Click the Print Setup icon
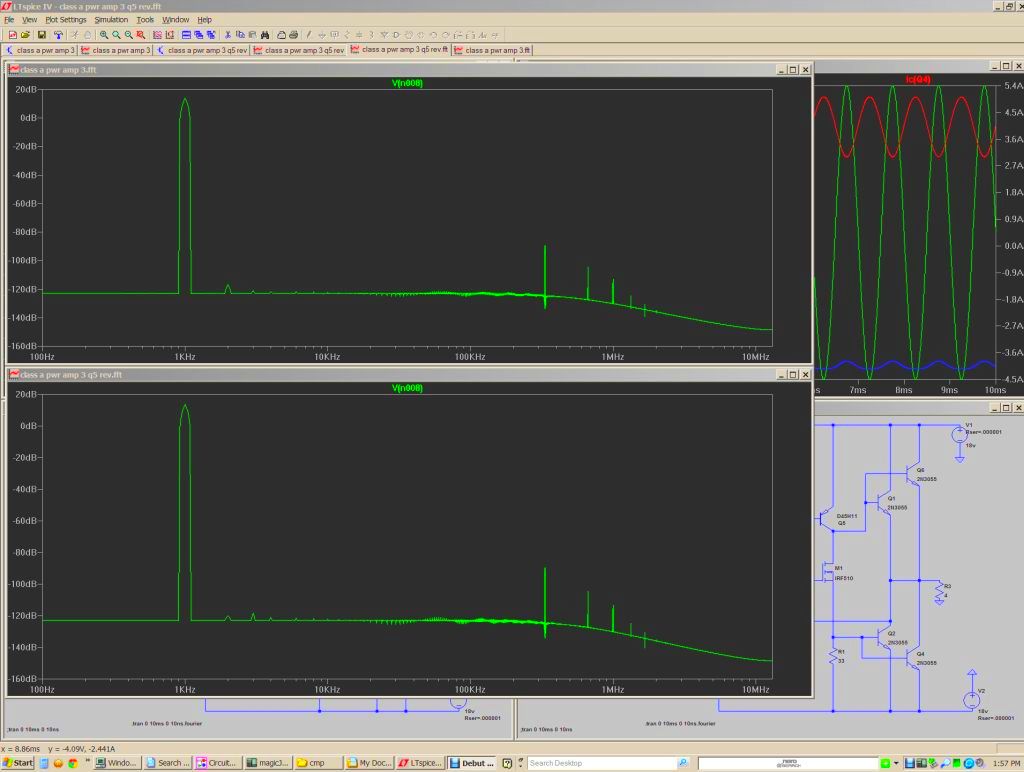The image size is (1024, 772). coord(281,35)
